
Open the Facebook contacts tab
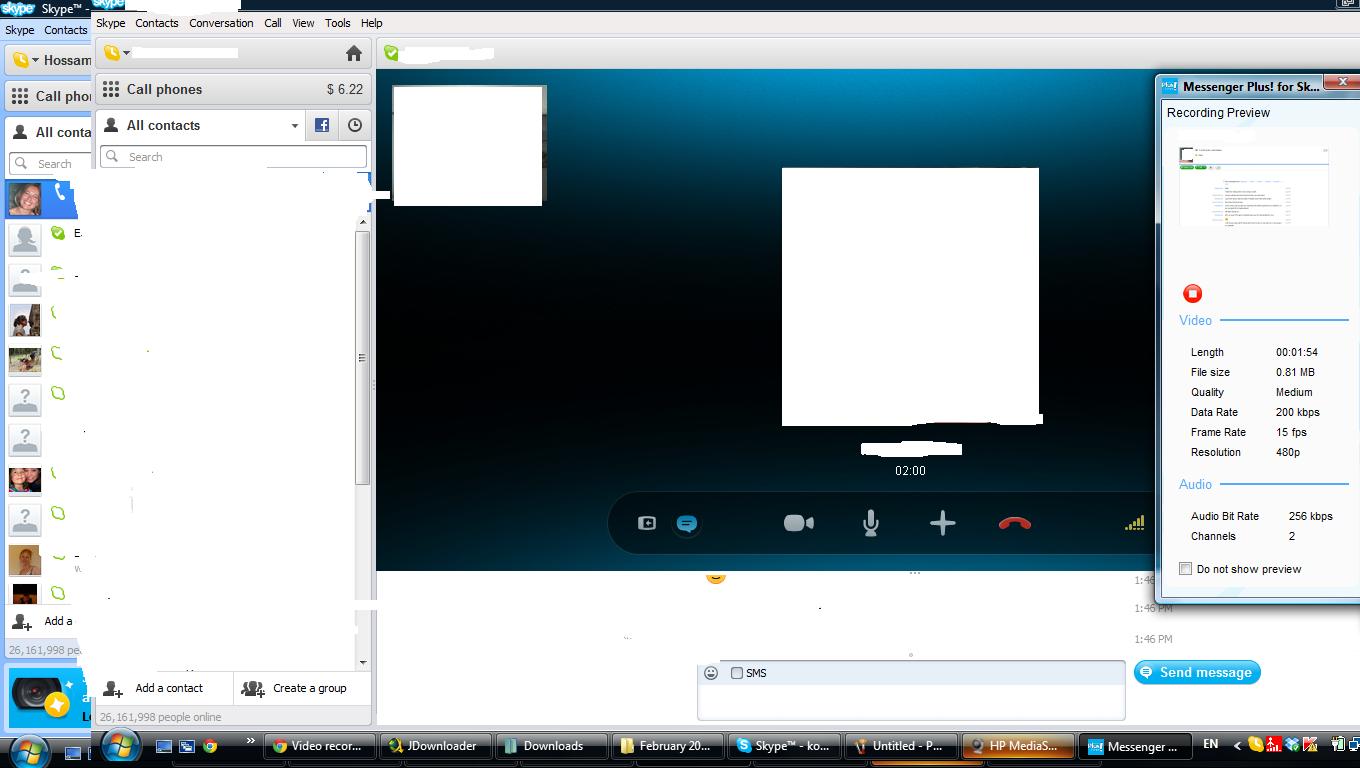pyautogui.click(x=322, y=125)
